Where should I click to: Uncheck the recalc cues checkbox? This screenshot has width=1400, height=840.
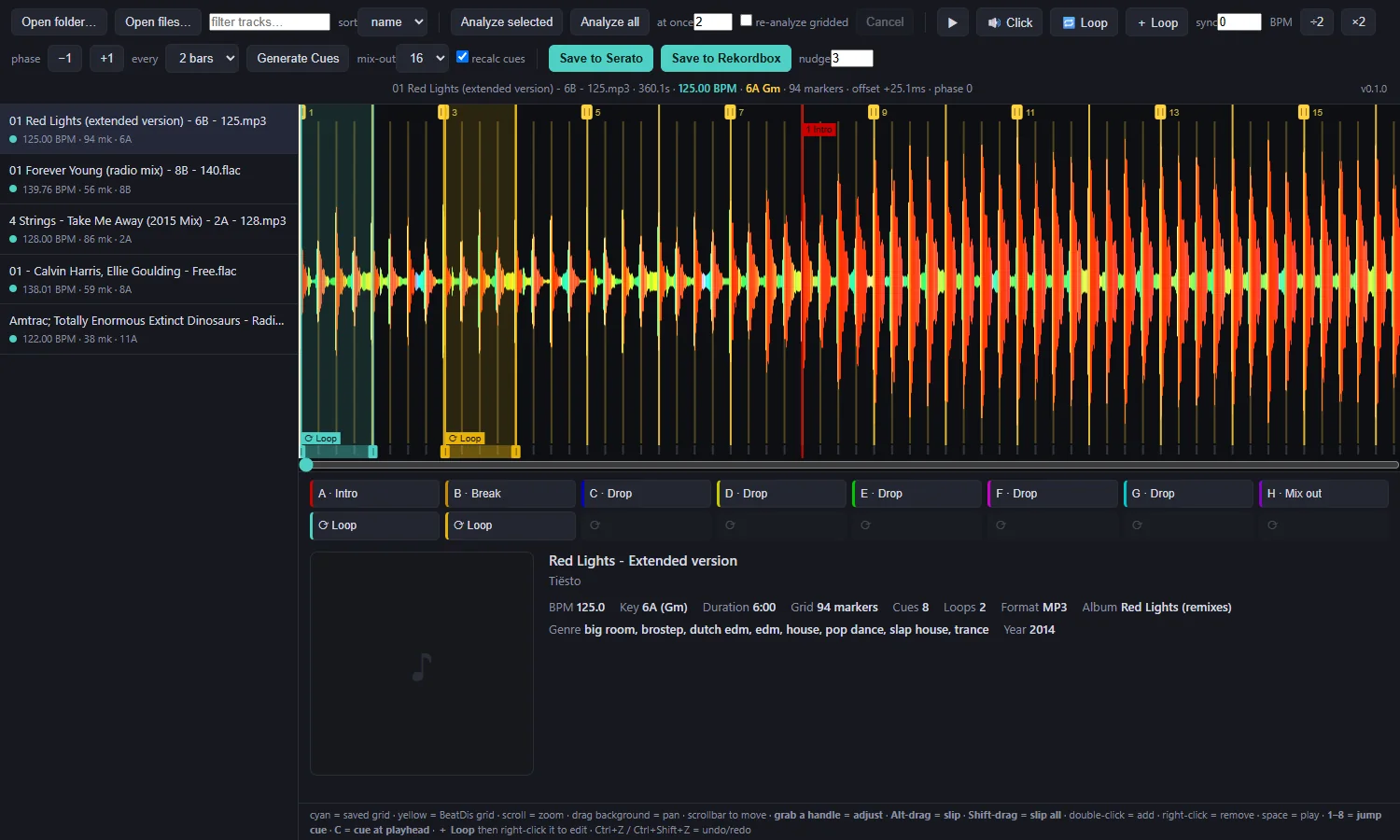pos(462,56)
